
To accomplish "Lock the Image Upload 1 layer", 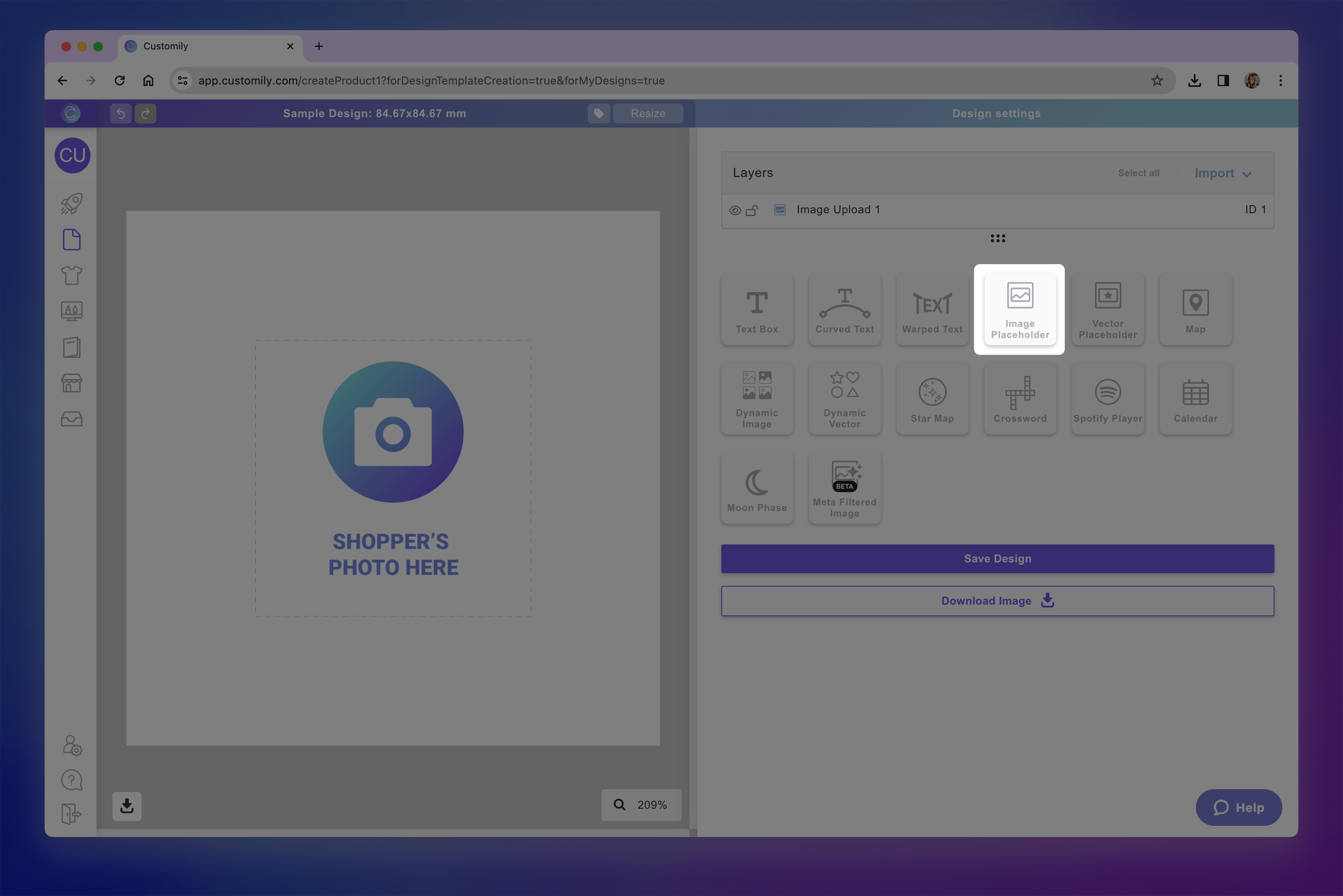I will coord(752,210).
